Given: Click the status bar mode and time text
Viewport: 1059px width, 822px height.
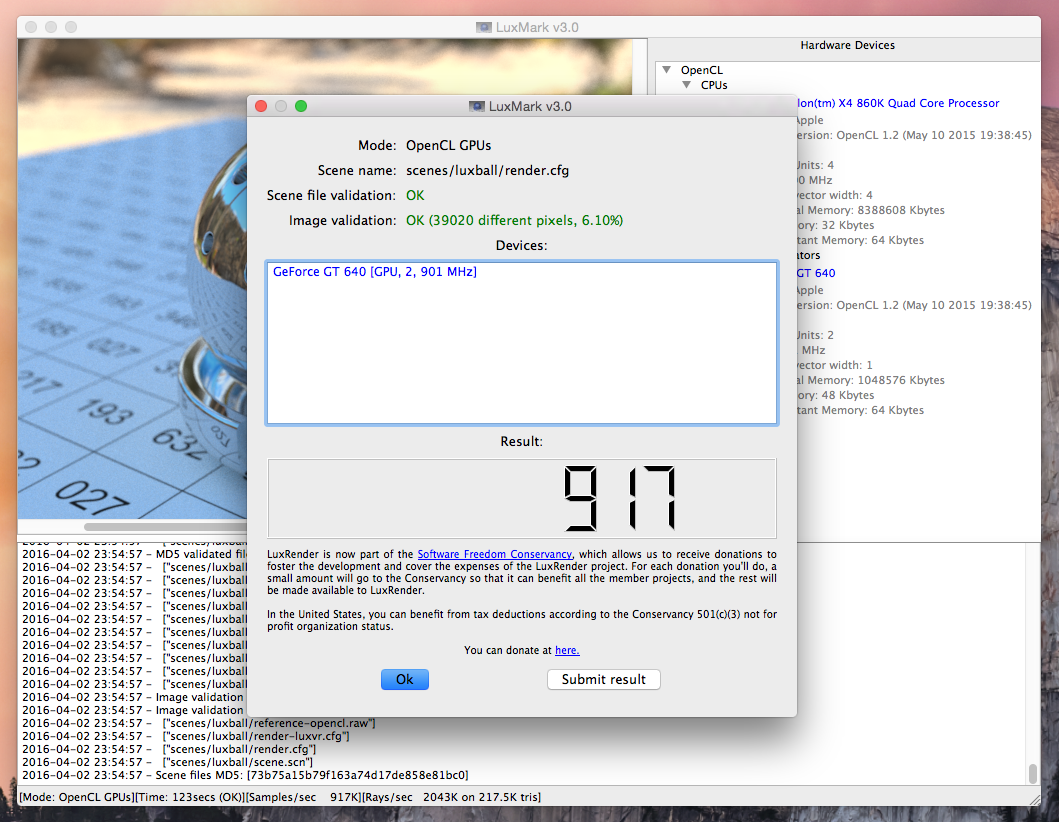Looking at the screenshot, I should (x=131, y=797).
